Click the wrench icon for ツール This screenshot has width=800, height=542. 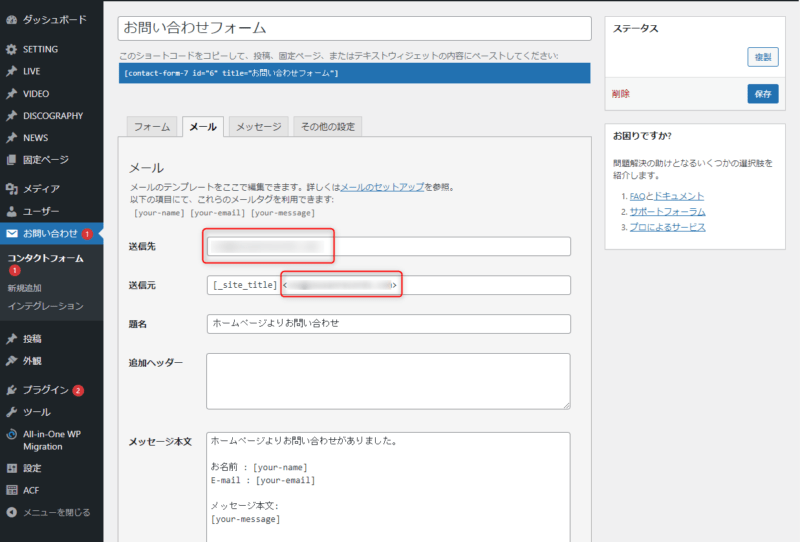pyautogui.click(x=11, y=411)
